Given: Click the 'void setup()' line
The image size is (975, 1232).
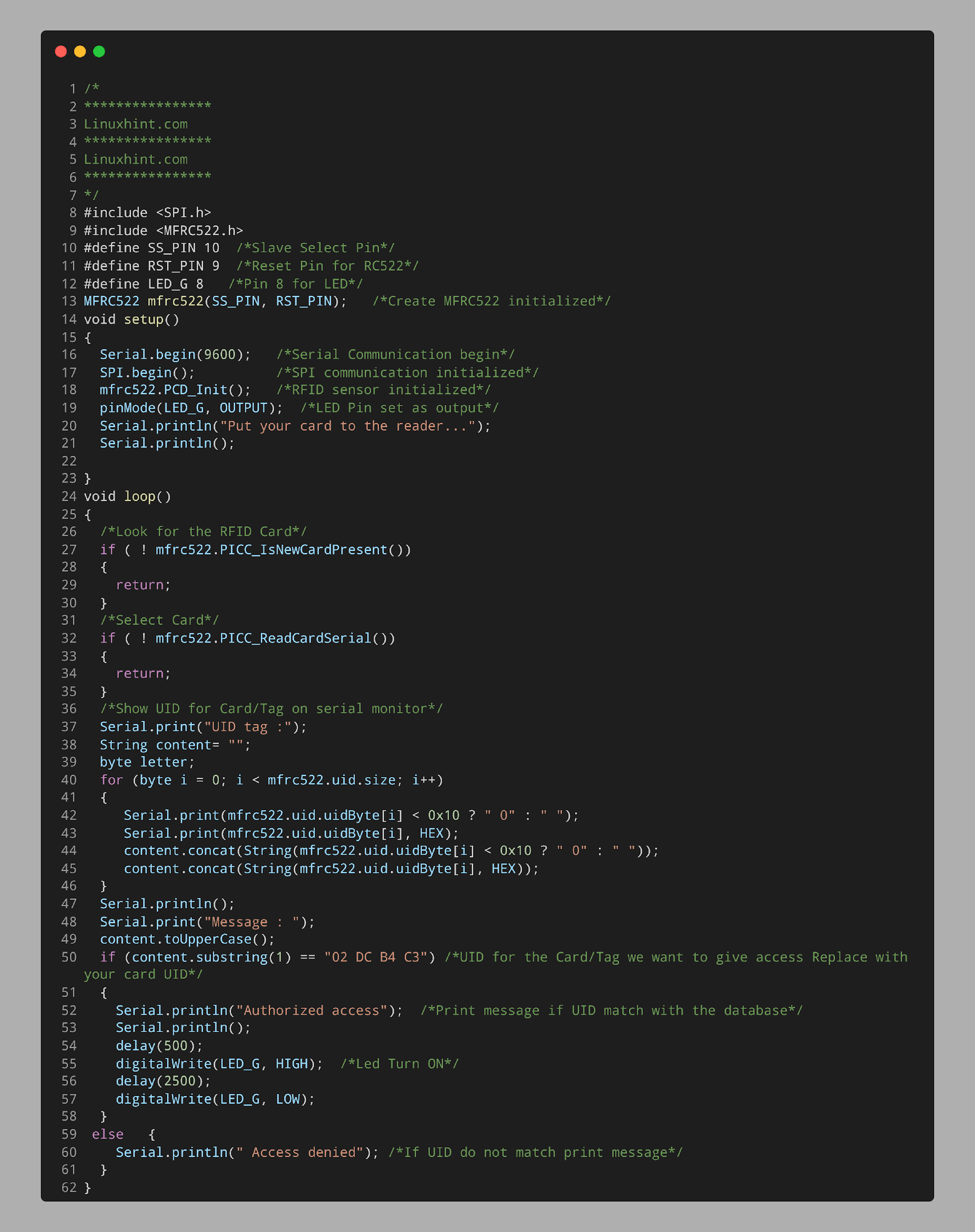Looking at the screenshot, I should click(x=131, y=319).
